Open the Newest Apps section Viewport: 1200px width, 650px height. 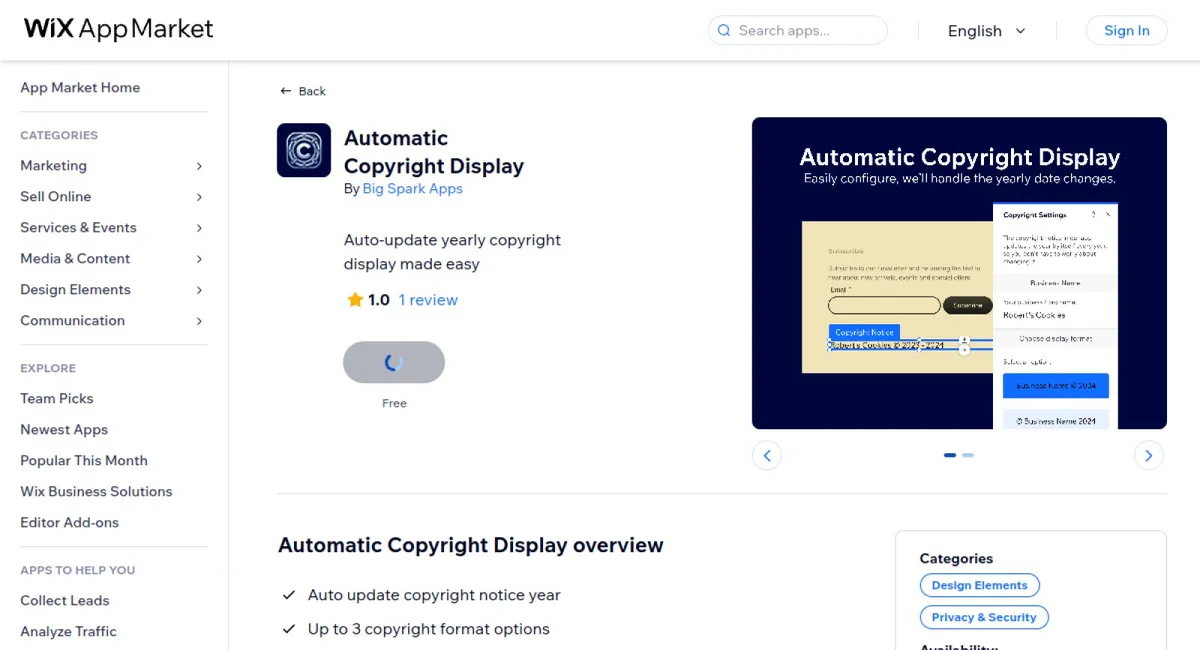[x=63, y=429]
